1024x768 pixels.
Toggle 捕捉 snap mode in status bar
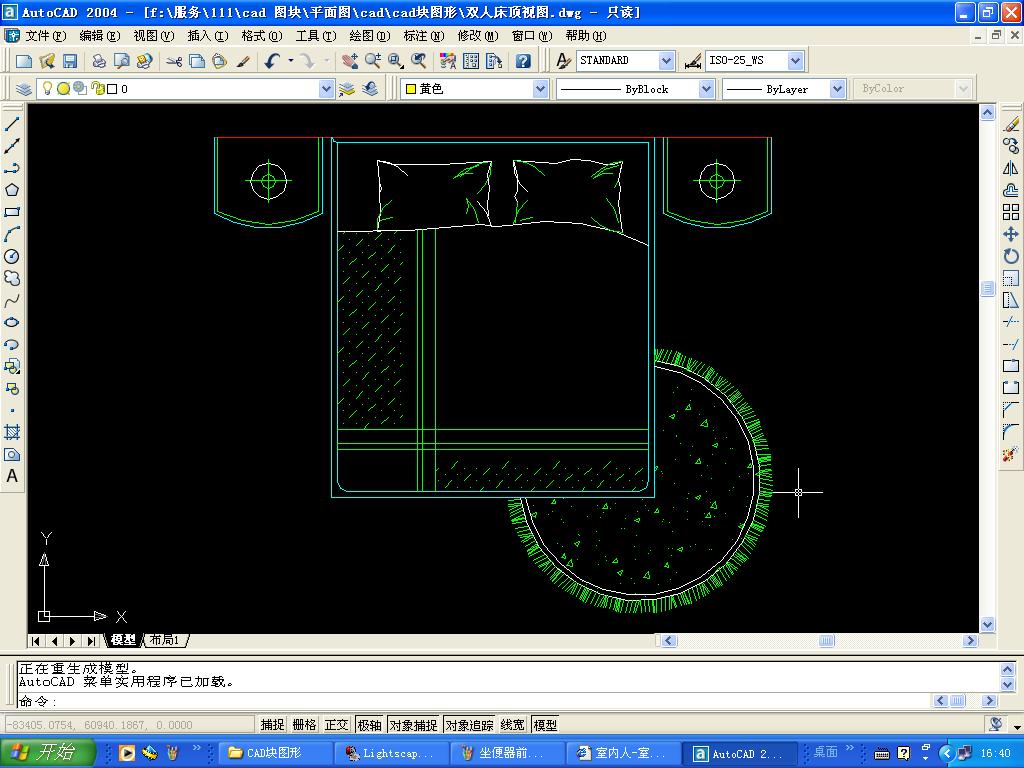pos(272,725)
